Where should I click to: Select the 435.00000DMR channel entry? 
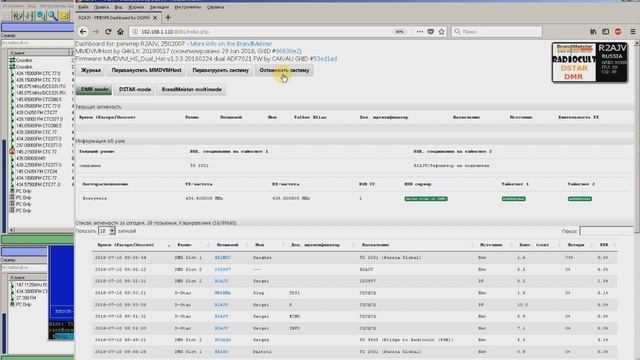pyautogui.click(x=31, y=158)
